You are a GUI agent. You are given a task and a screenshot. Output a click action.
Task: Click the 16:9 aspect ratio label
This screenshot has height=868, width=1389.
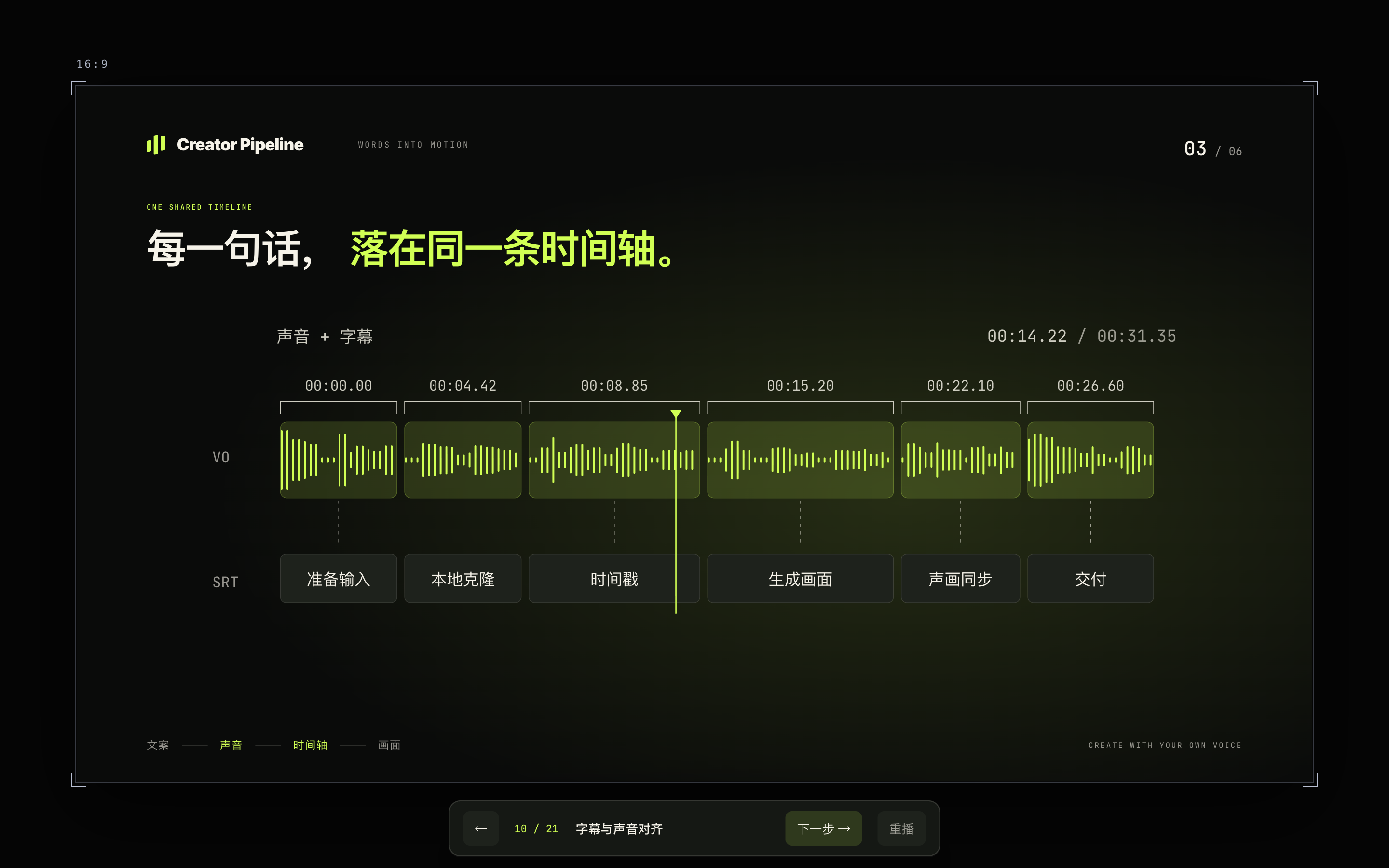[x=92, y=64]
